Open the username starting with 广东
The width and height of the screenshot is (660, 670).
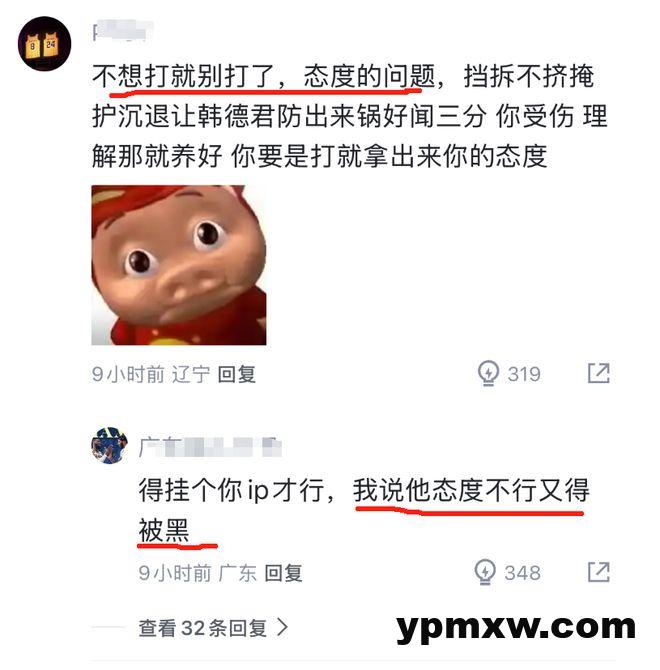[x=210, y=447]
